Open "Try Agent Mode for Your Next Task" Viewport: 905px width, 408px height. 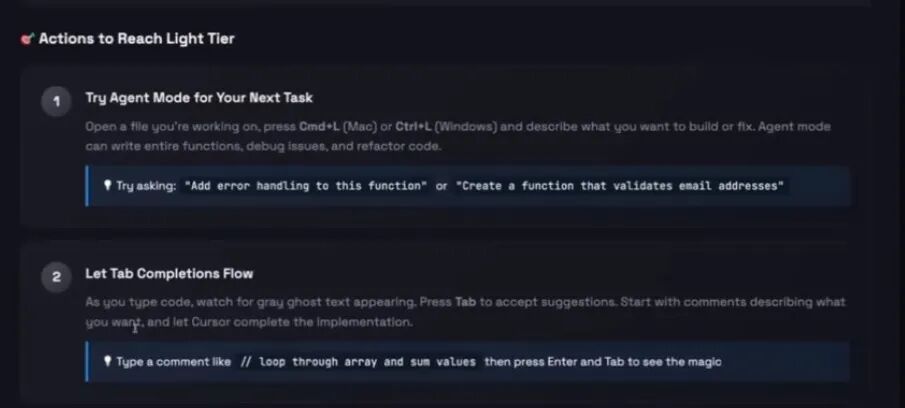(x=199, y=98)
